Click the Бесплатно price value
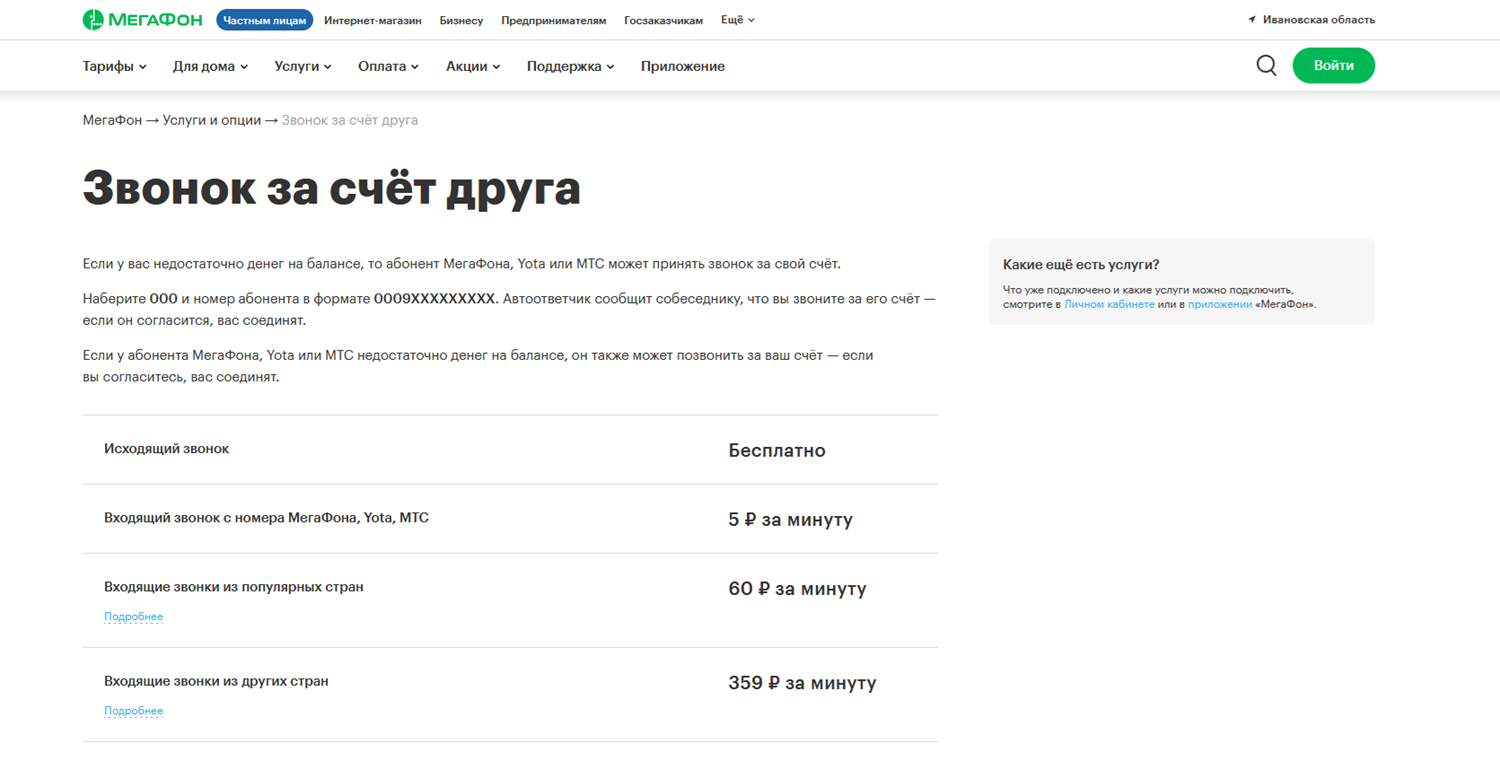Screen dimensions: 1500x761 777,451
